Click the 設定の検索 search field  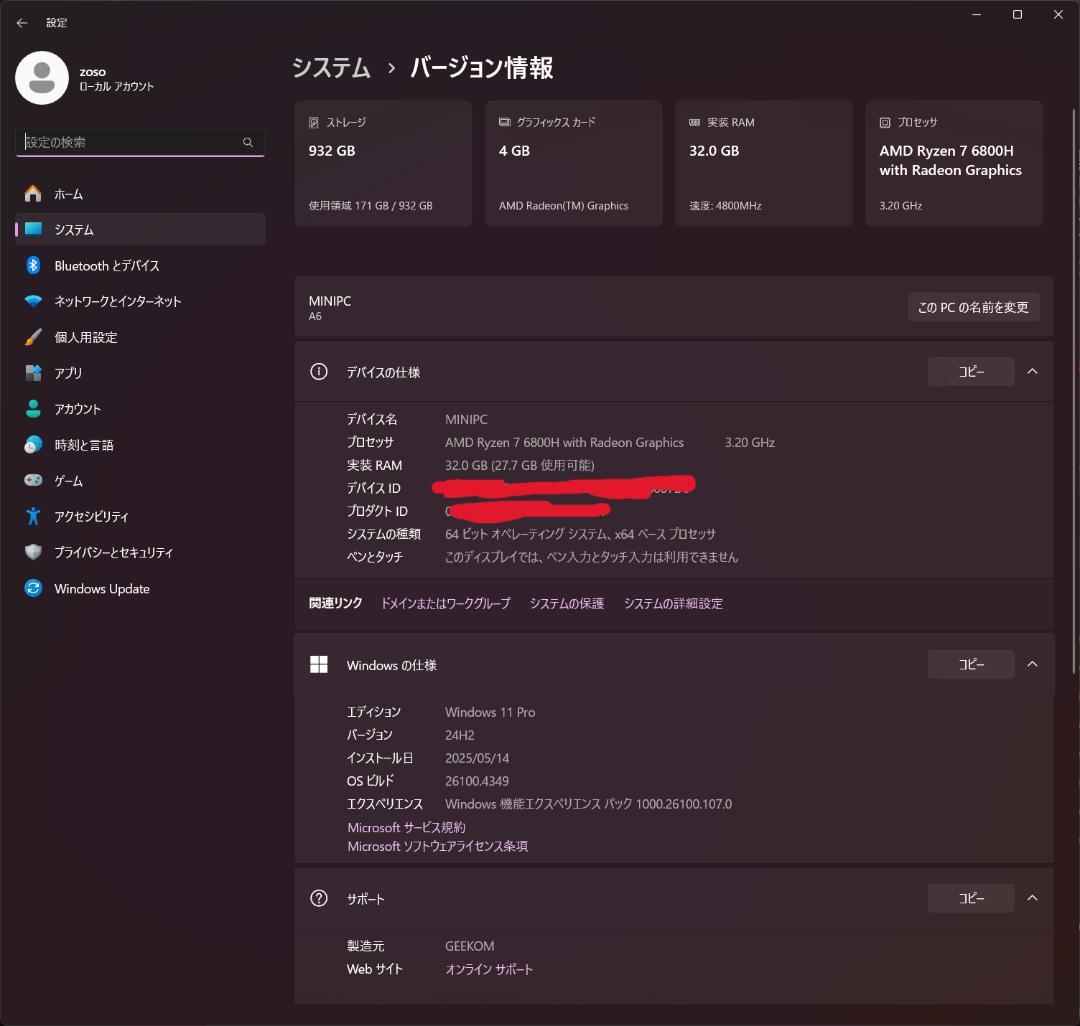point(140,142)
